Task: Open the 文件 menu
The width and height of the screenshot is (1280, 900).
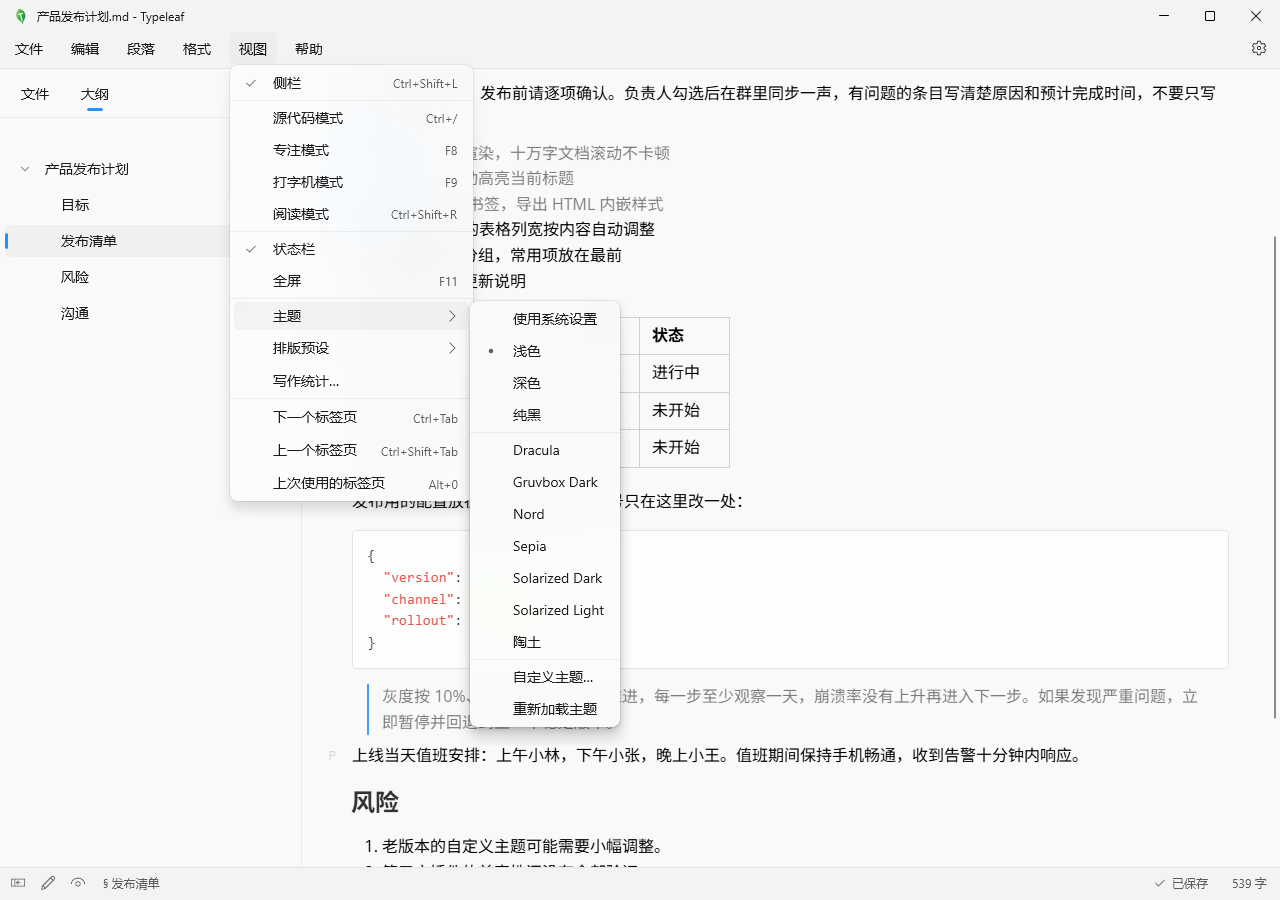Action: click(29, 49)
